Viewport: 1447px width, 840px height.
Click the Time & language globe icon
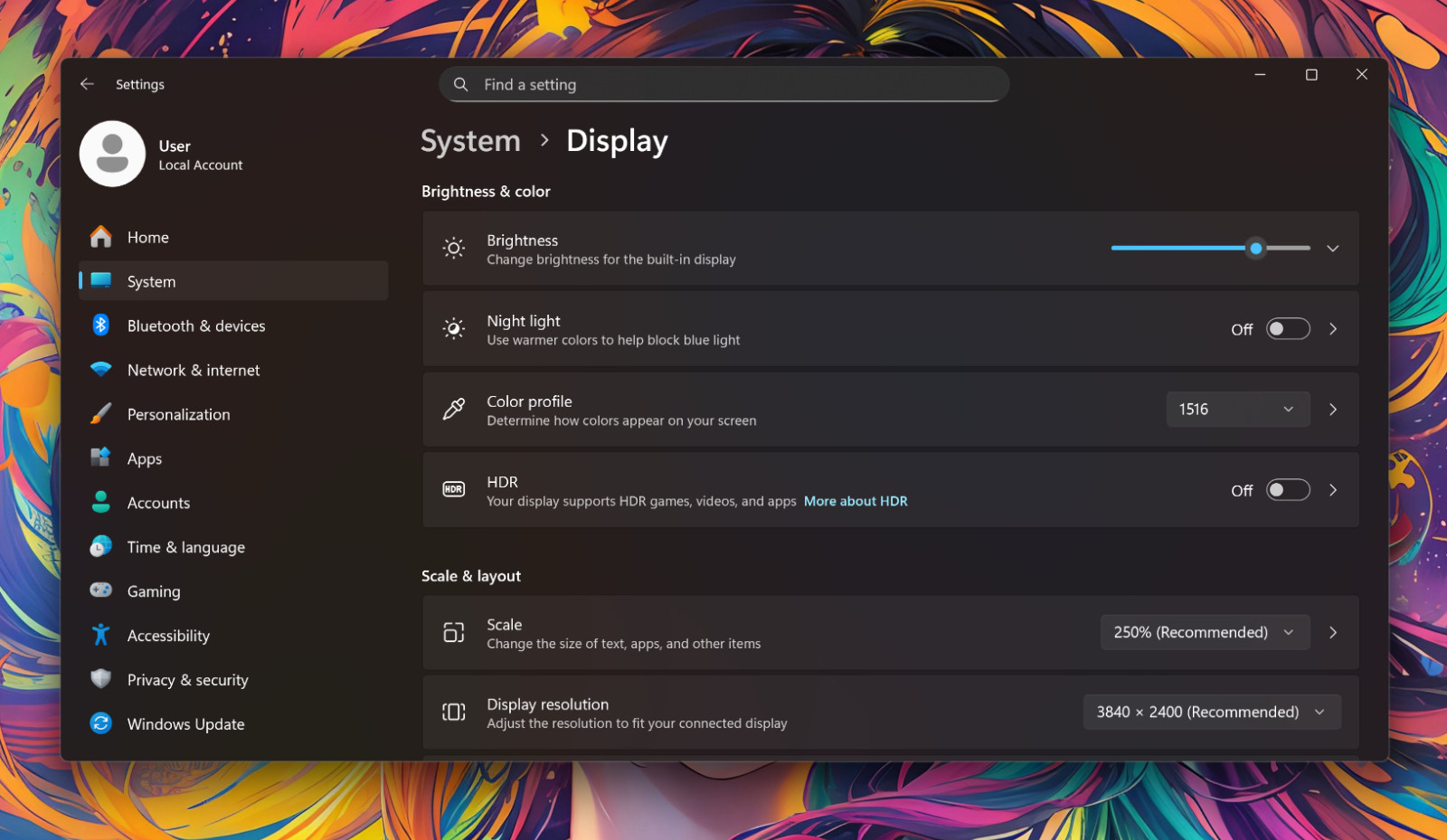pyautogui.click(x=101, y=547)
